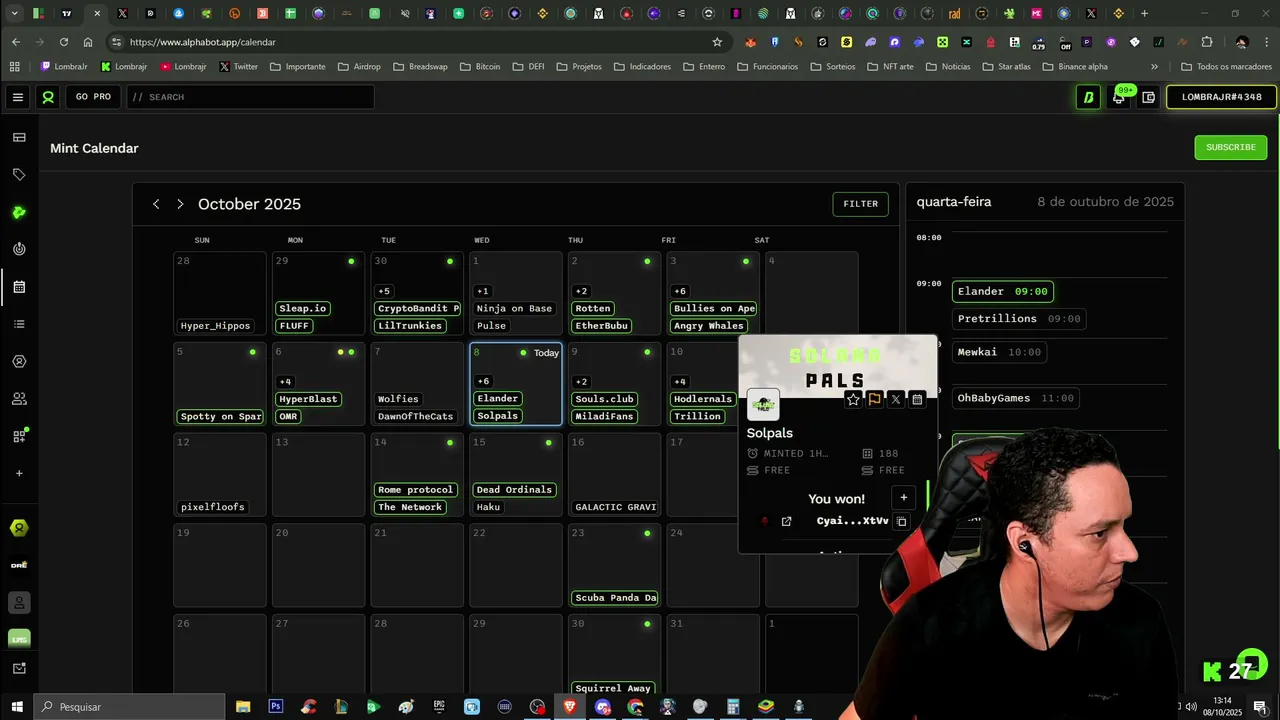The width and height of the screenshot is (1280, 720).
Task: Star the Solpals project
Action: 853,399
